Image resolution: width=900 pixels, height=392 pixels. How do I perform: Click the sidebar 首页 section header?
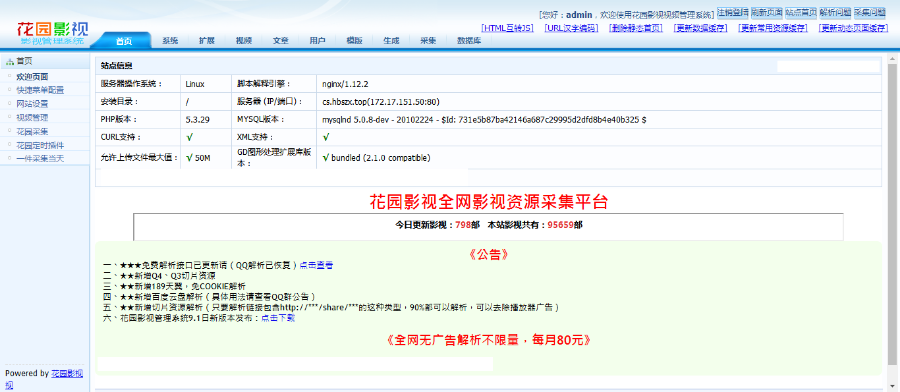(45, 61)
